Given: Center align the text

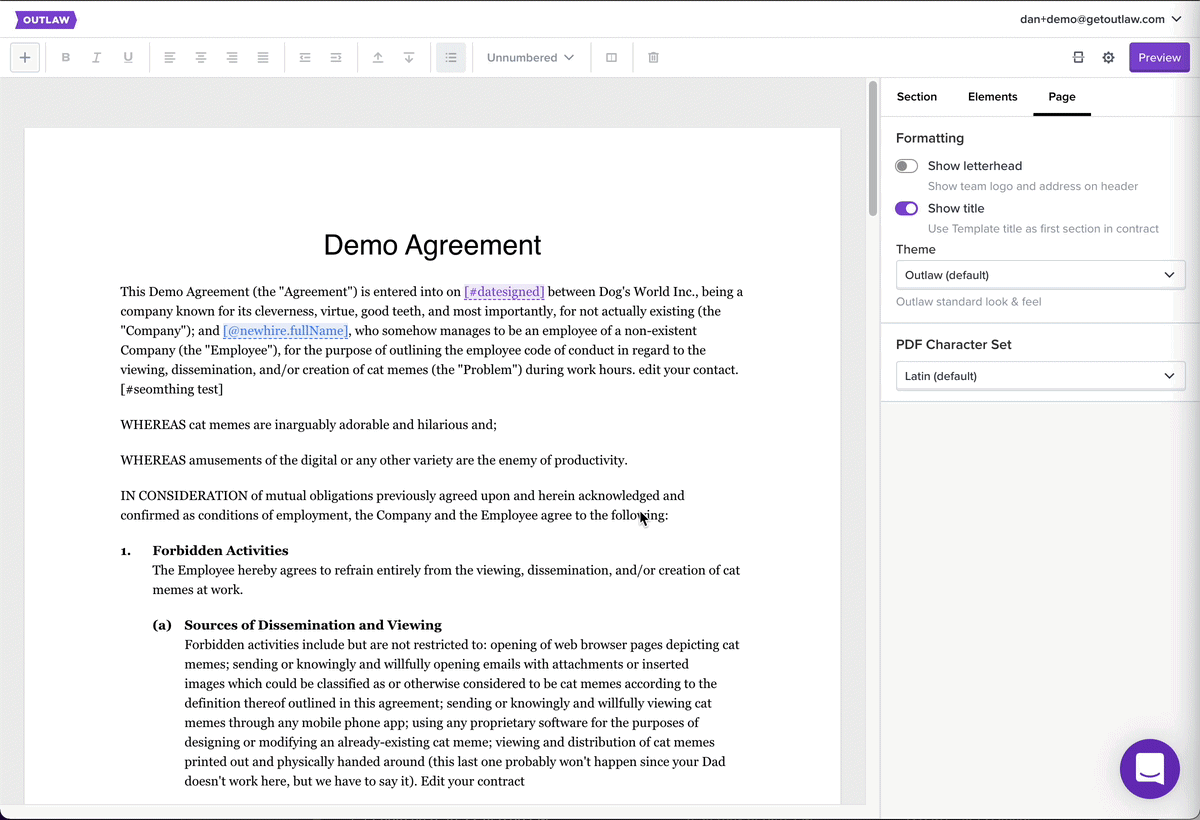Looking at the screenshot, I should coord(201,58).
